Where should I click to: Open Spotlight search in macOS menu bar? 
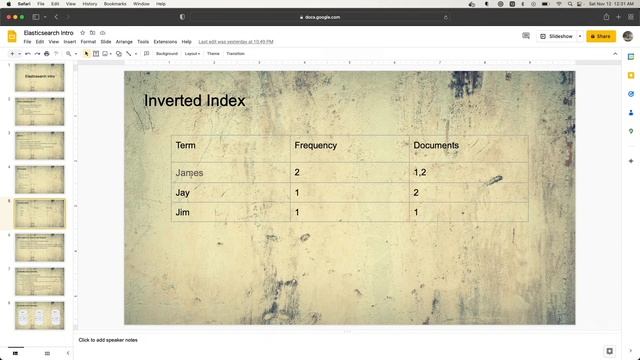(x=570, y=4)
